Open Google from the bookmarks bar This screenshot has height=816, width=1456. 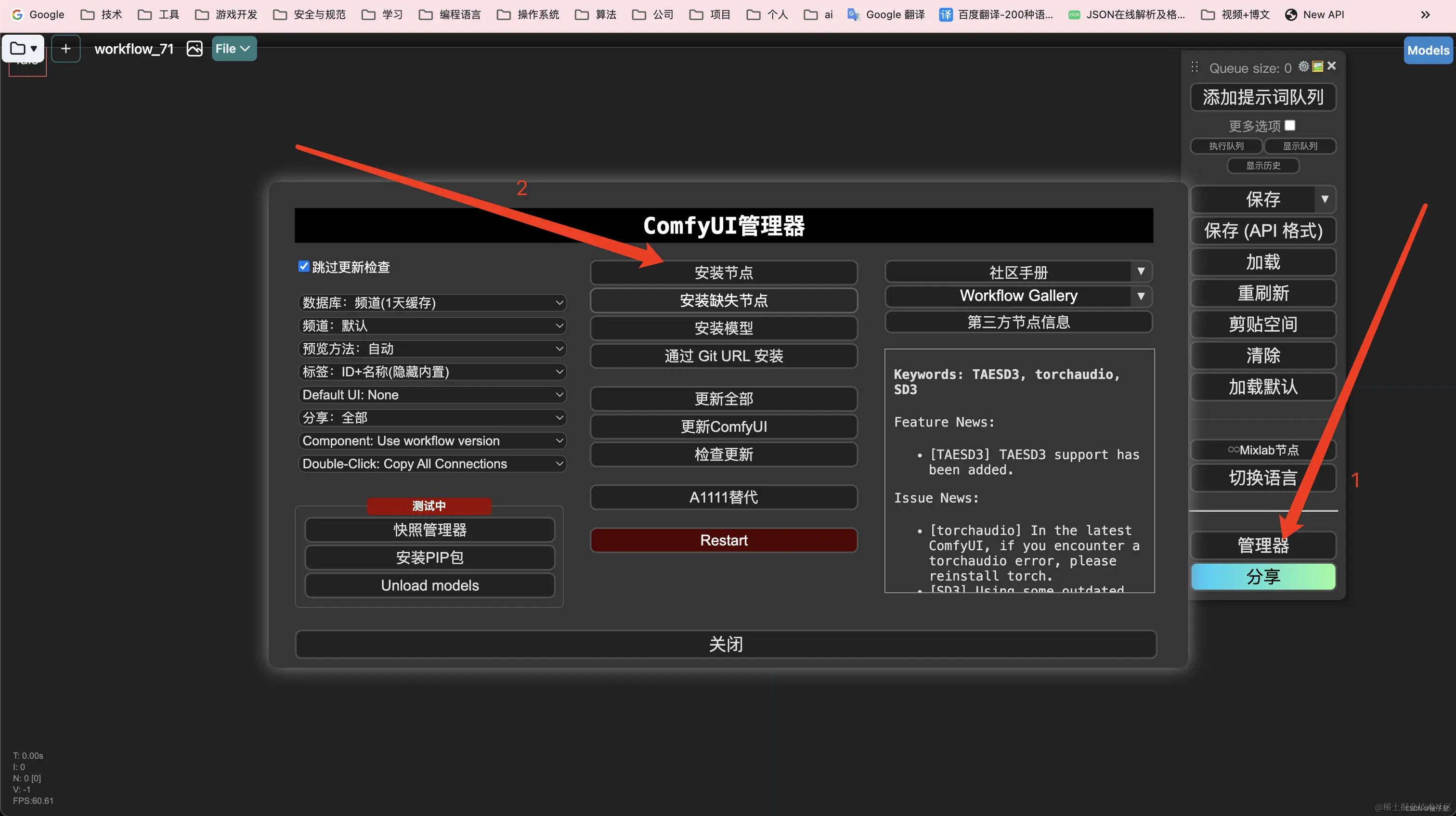pos(37,14)
